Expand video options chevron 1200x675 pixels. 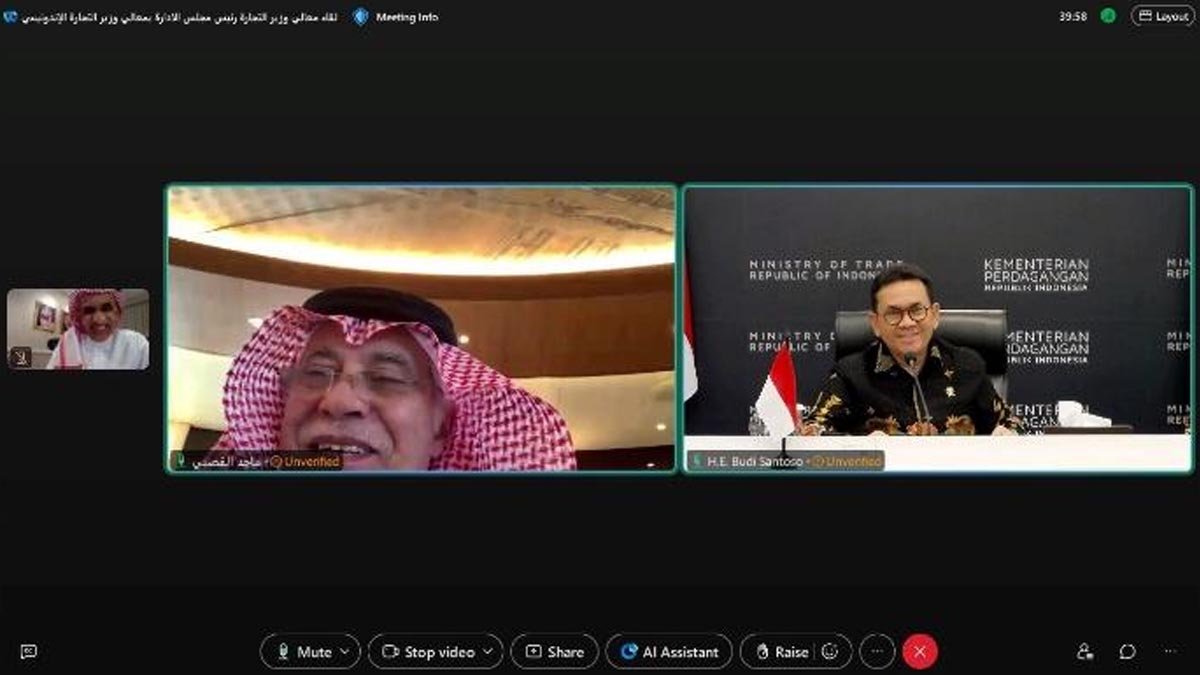[489, 652]
